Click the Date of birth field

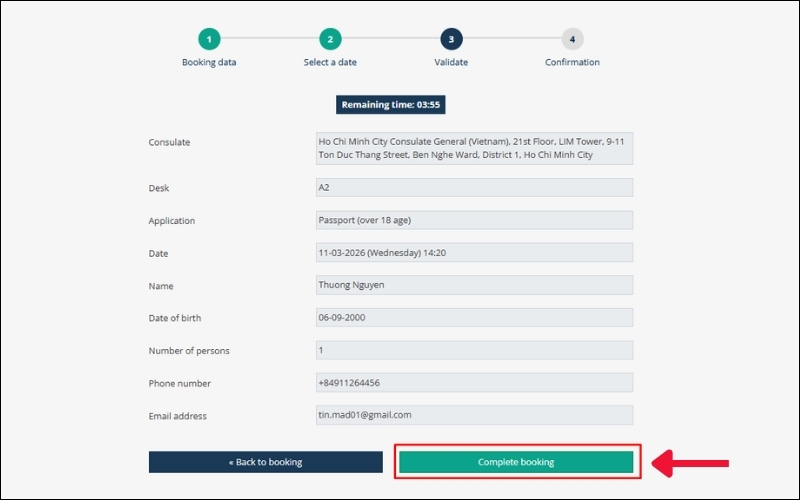coord(474,318)
